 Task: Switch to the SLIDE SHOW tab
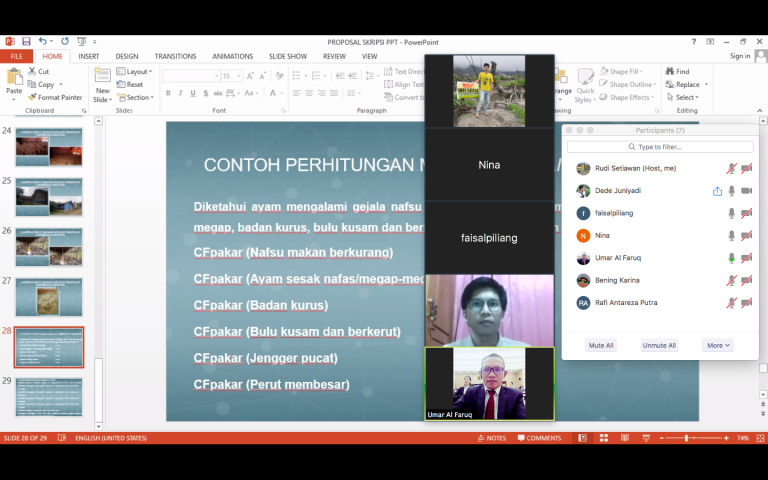tap(288, 56)
